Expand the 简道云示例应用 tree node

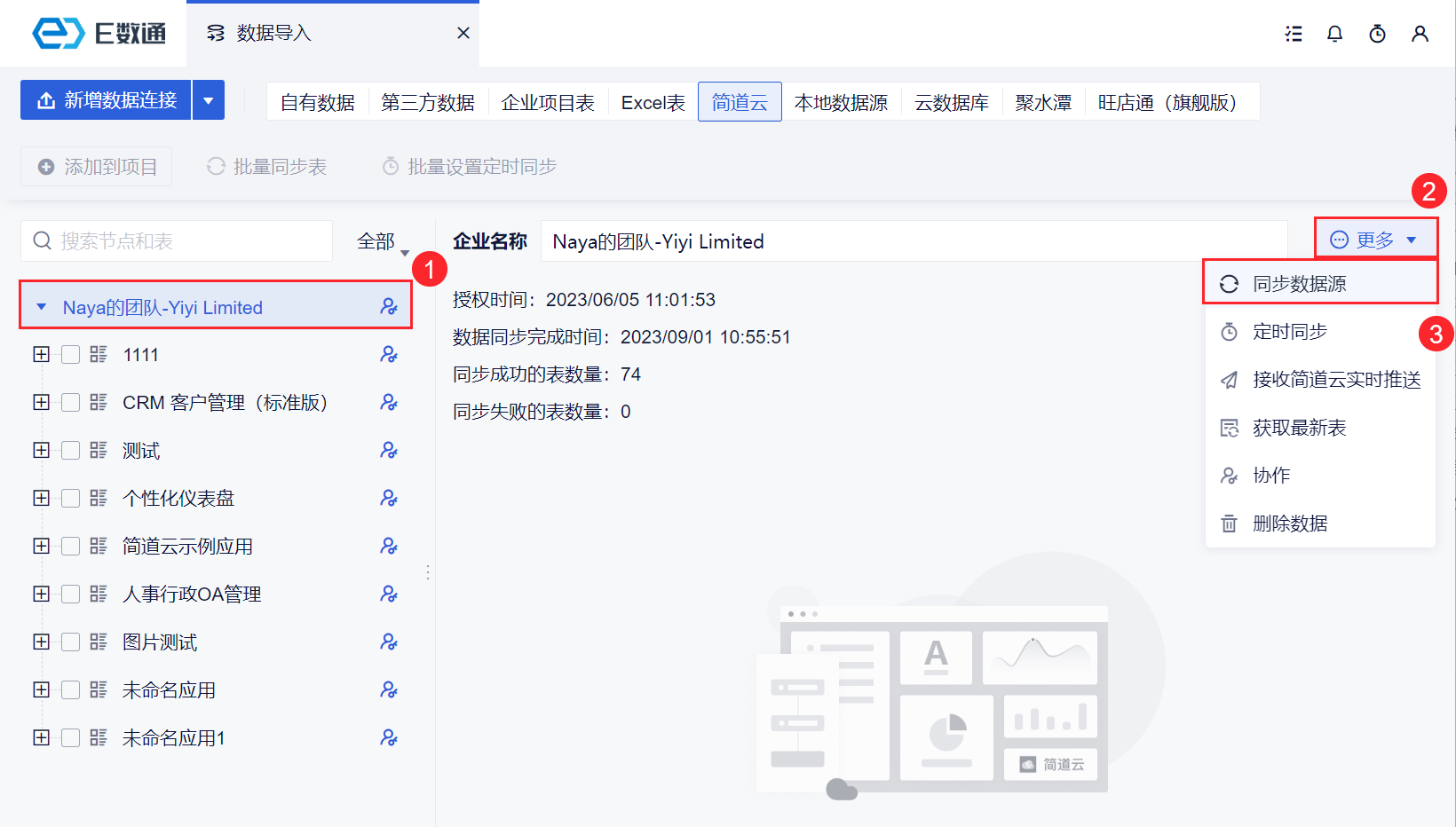click(41, 547)
